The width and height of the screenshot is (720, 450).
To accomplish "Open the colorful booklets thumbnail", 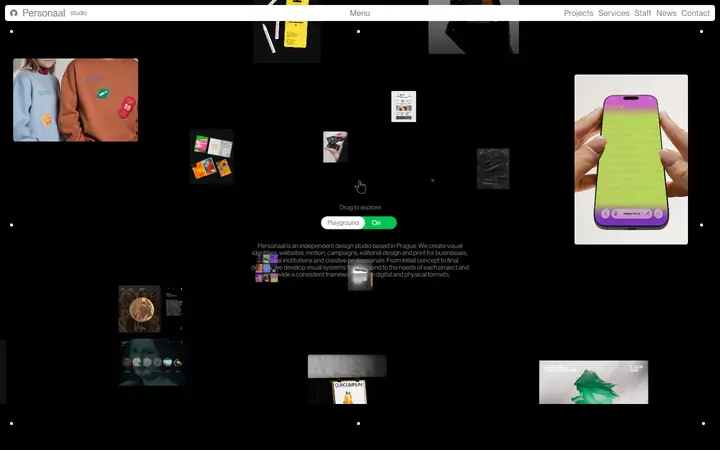I will (212, 157).
